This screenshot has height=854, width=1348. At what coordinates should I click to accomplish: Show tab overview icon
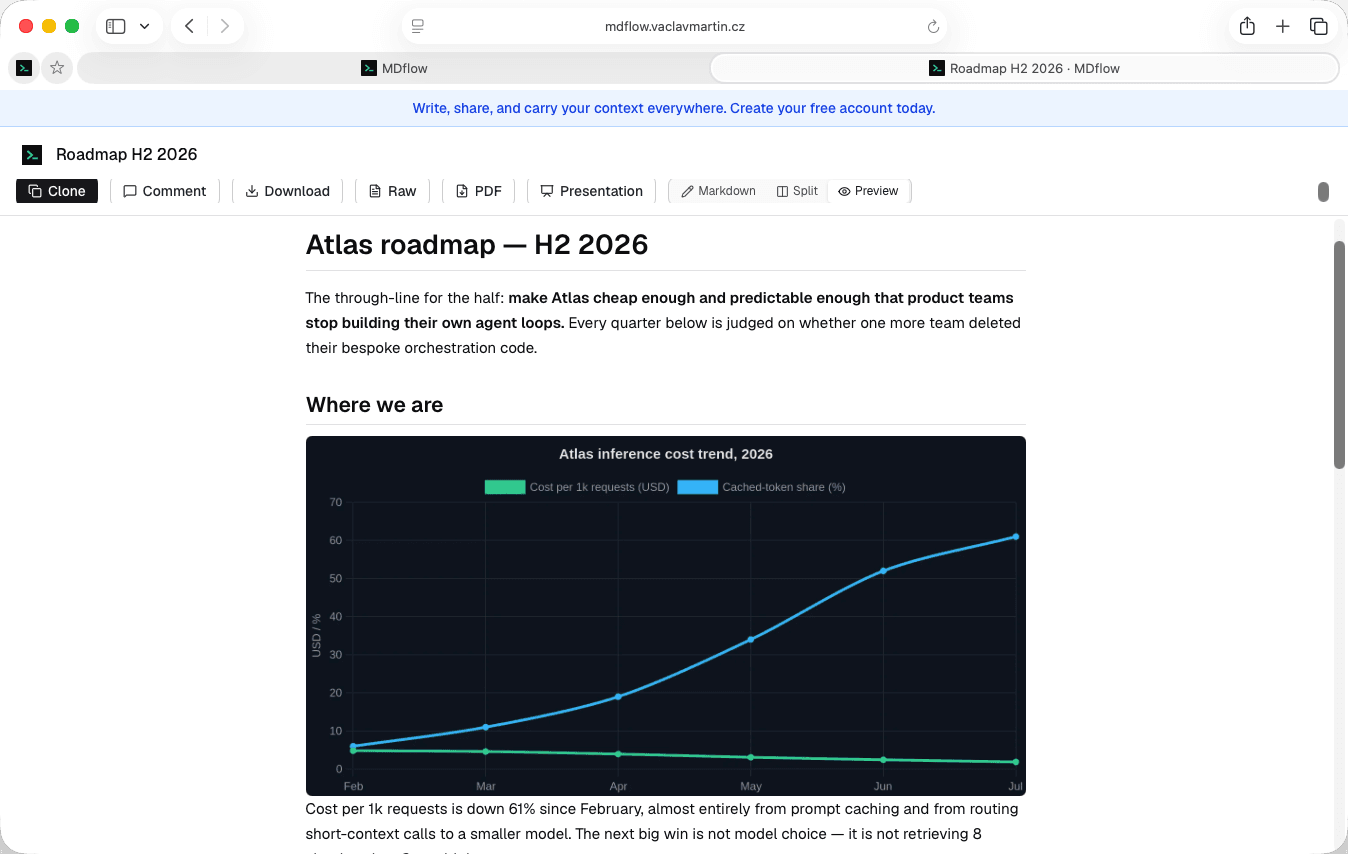coord(1319,26)
